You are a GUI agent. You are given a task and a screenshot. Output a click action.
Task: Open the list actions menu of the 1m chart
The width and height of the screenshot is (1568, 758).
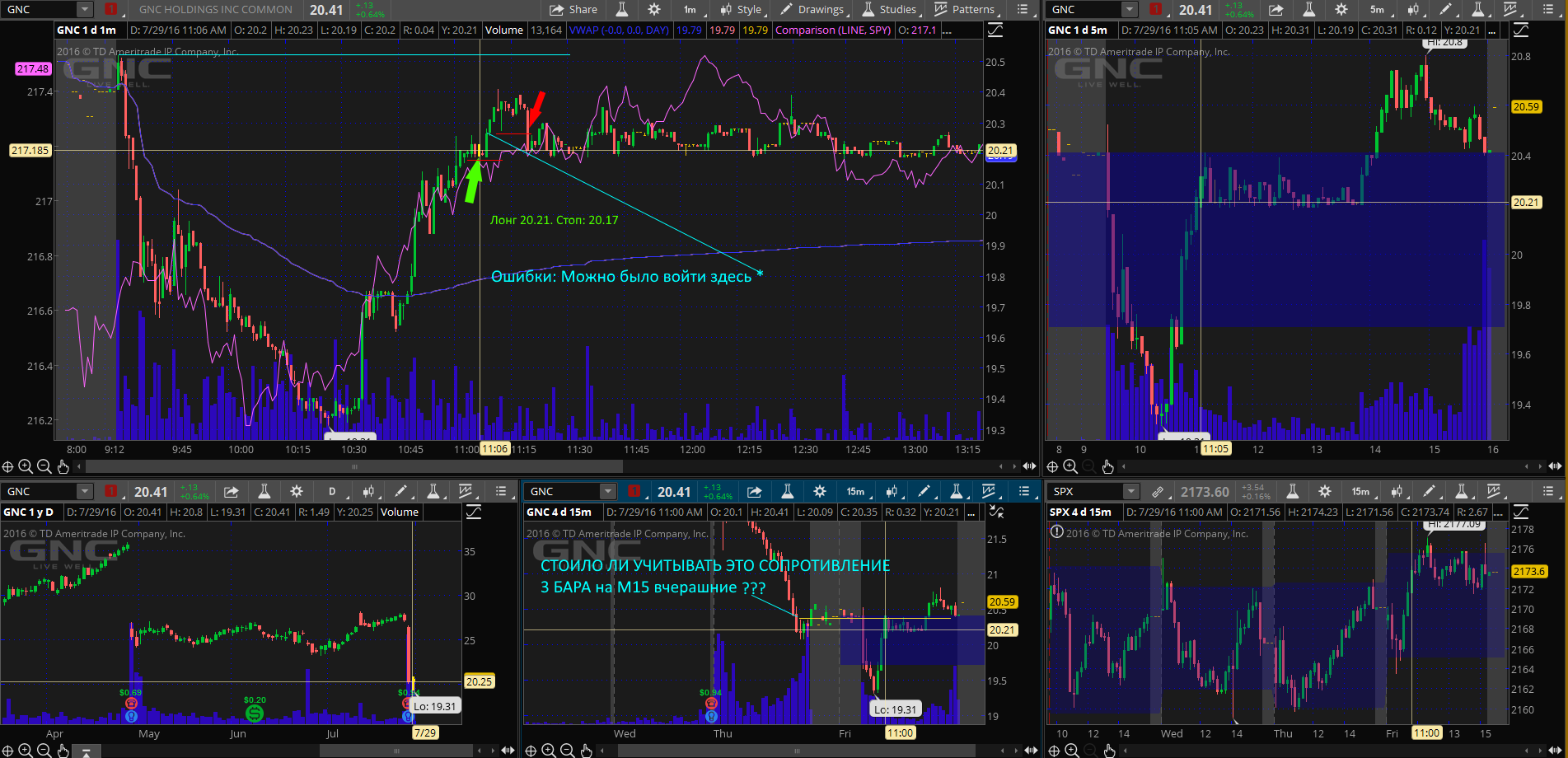tap(1023, 10)
